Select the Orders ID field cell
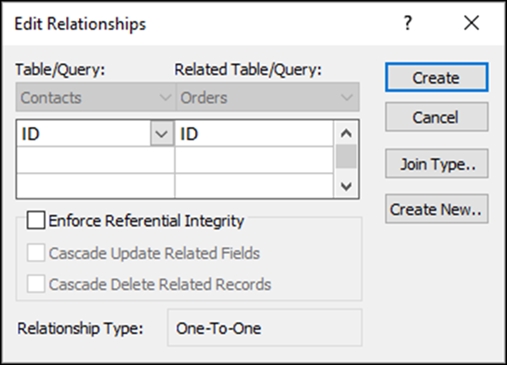 [254, 134]
